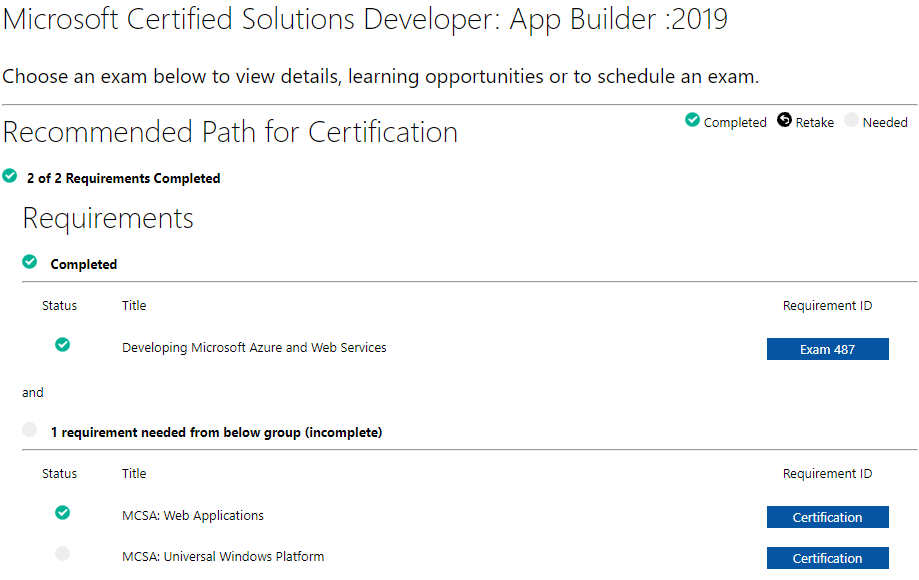Click Requirement ID header above Certification buttons
This screenshot has height=580, width=919.
(x=828, y=474)
